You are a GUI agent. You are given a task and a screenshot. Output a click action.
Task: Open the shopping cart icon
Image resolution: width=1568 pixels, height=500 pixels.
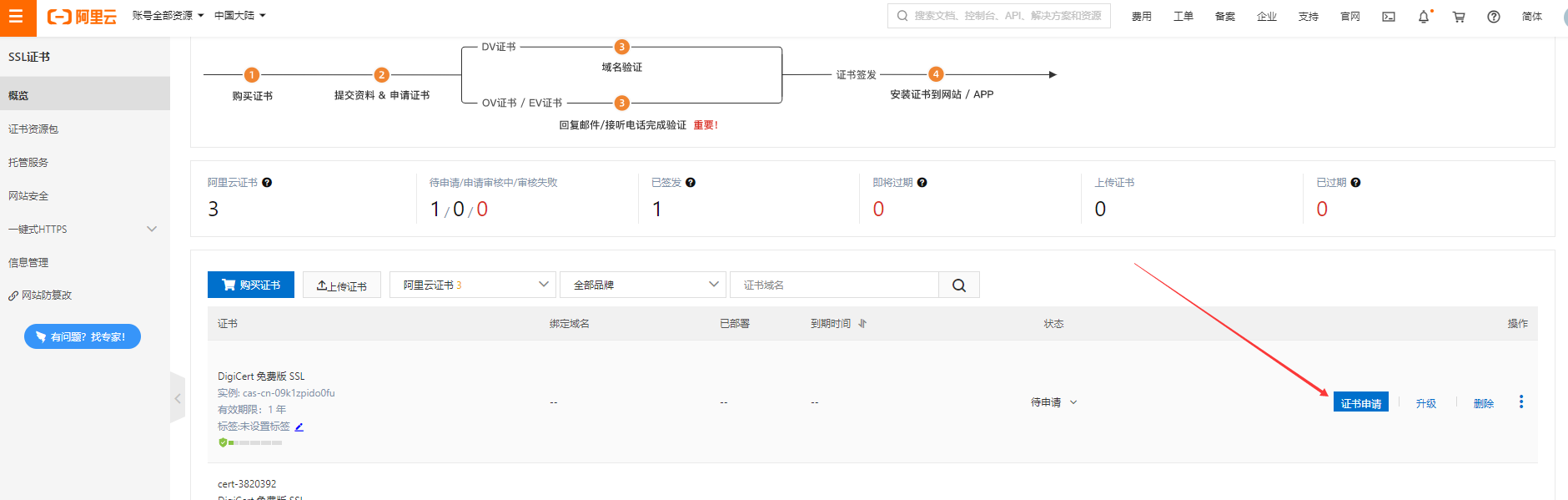click(x=1459, y=17)
